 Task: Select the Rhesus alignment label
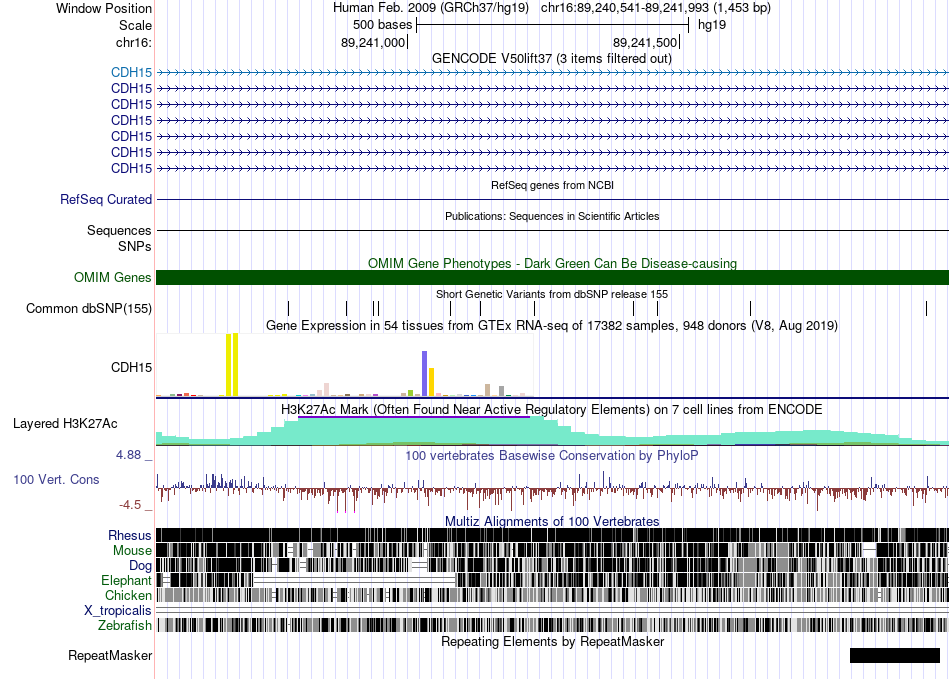pos(130,535)
